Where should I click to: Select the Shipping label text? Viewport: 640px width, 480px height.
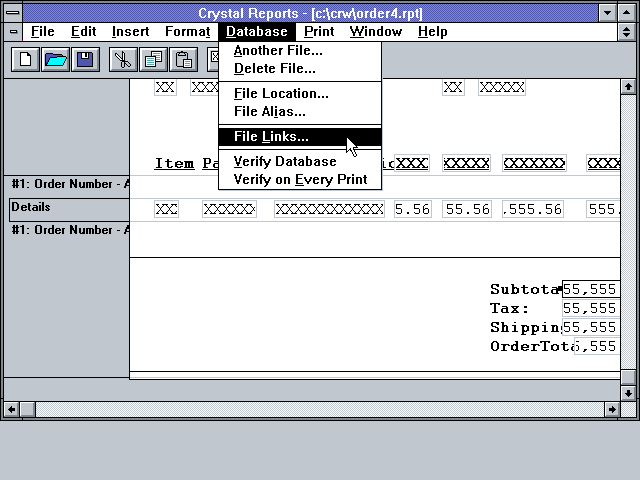526,328
